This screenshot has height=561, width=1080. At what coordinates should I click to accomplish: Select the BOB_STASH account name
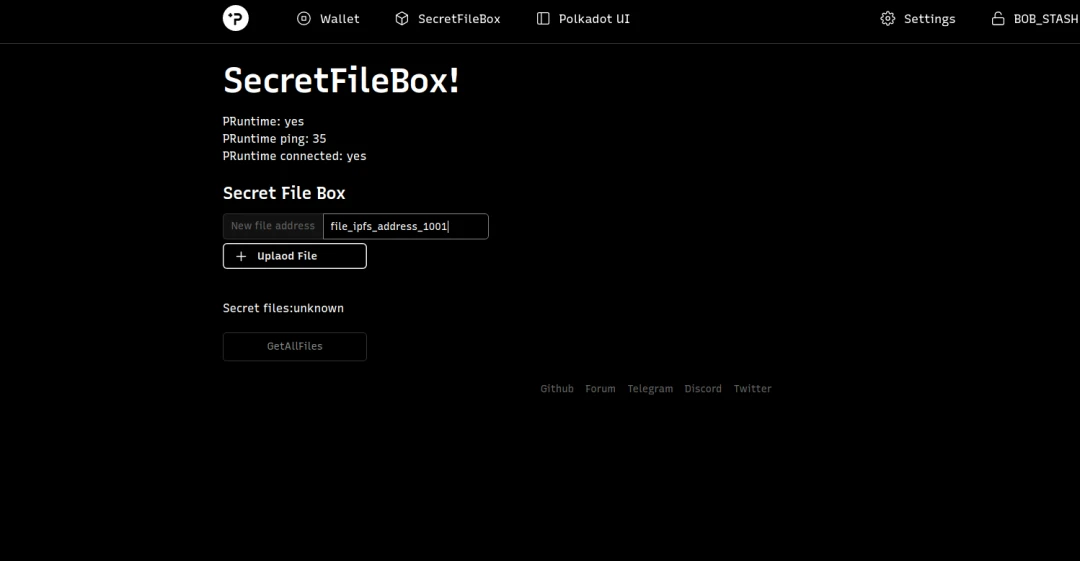point(1045,19)
